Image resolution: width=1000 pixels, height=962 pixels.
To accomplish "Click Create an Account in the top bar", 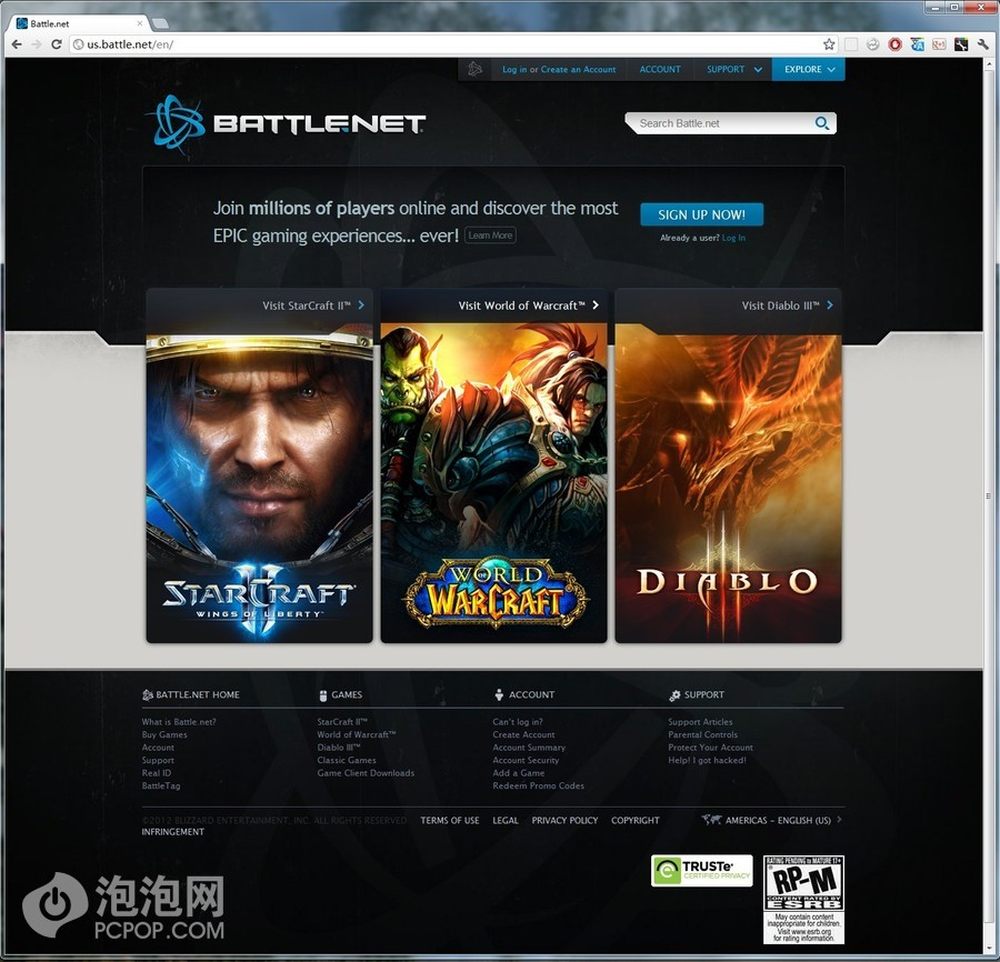I will [x=578, y=69].
